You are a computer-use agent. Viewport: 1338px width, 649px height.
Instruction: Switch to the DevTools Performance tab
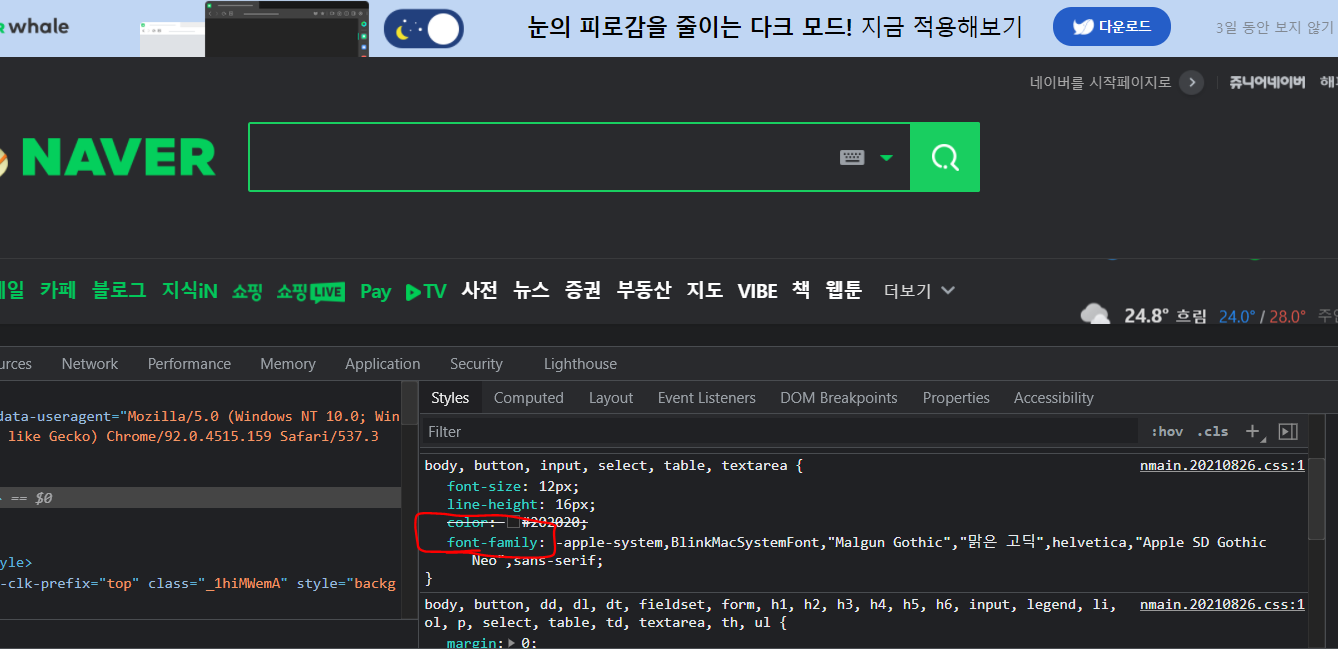click(x=189, y=364)
